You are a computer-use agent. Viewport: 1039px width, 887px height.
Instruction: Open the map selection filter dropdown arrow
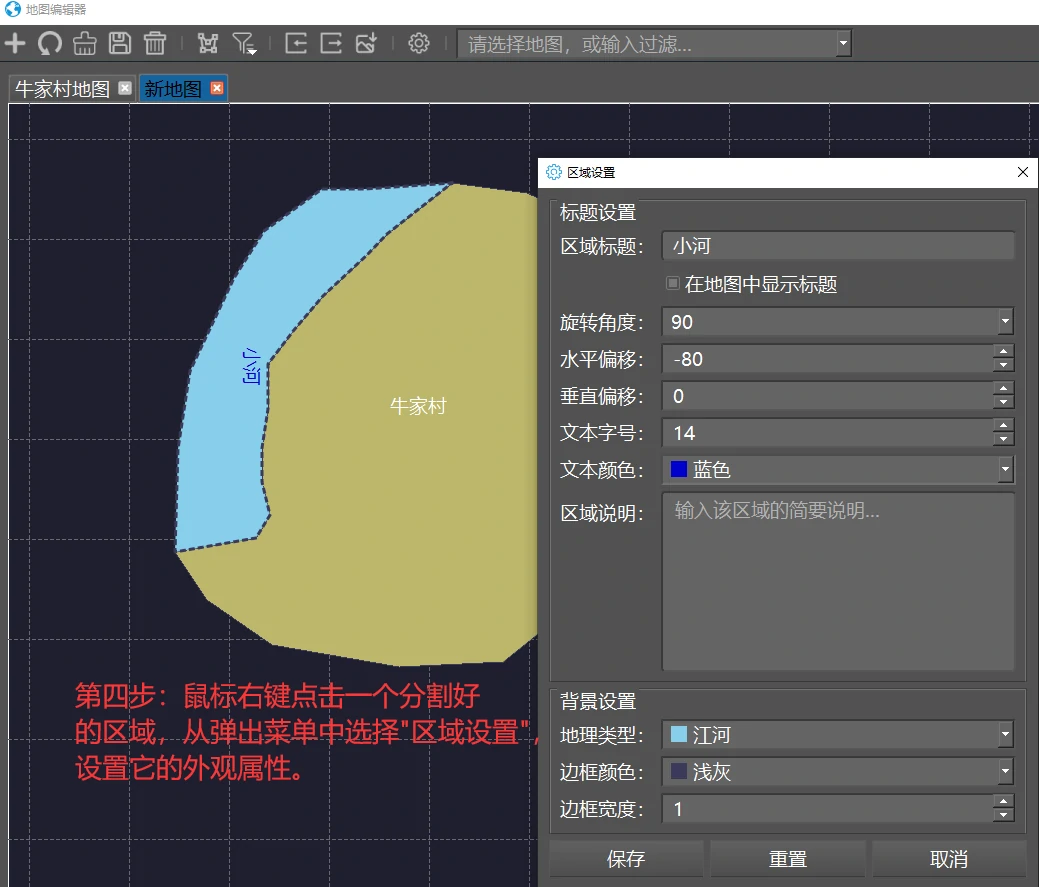[843, 44]
